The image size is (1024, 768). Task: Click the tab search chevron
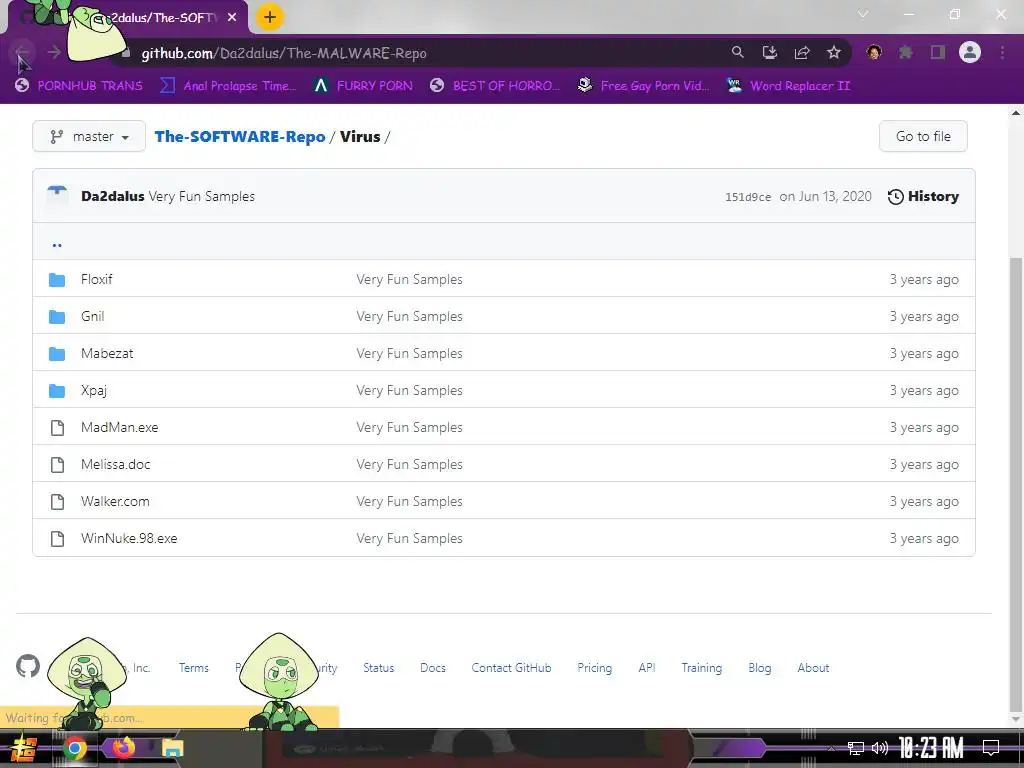coord(863,14)
